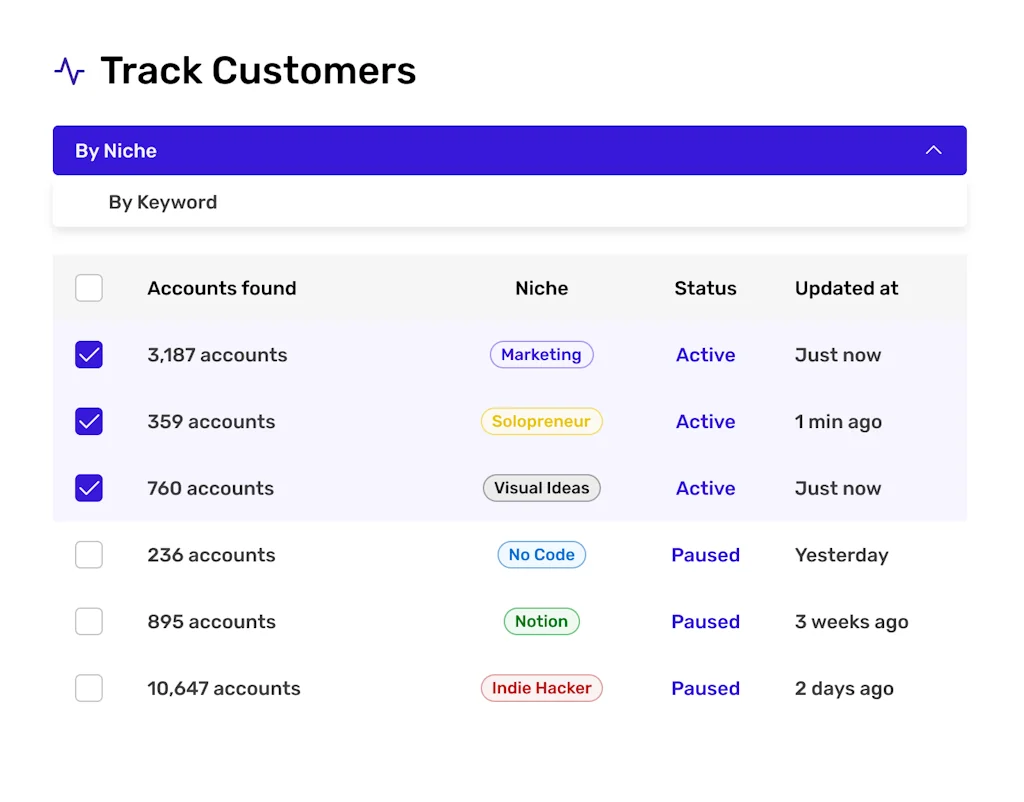This screenshot has height=802, width=1024.
Task: Enable the checkbox for 236 accounts
Action: pyautogui.click(x=89, y=554)
